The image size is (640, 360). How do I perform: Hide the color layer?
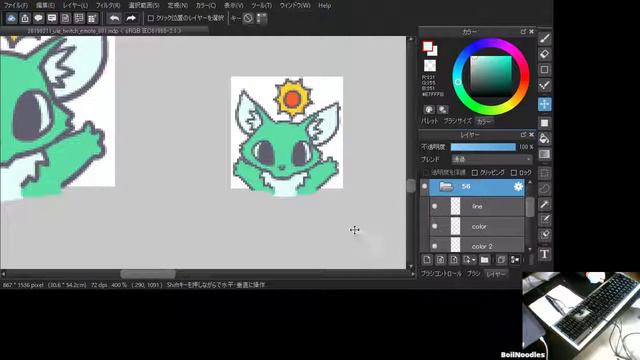(x=434, y=226)
